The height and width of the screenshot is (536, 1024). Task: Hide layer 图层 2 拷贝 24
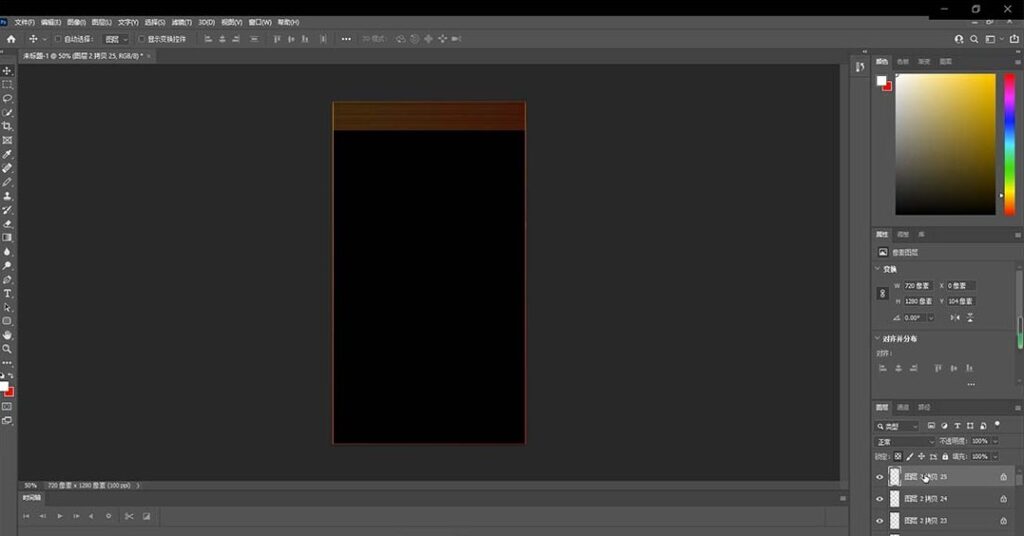[880, 498]
